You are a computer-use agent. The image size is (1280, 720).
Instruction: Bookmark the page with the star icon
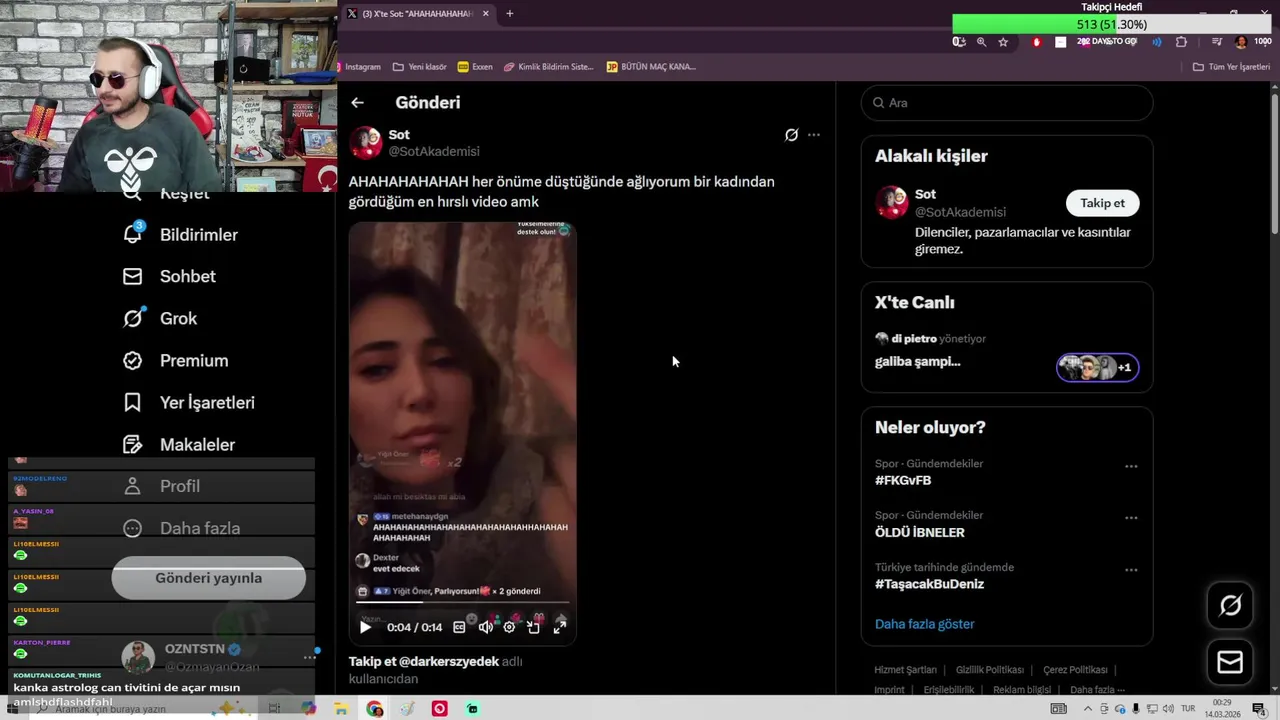[1003, 42]
